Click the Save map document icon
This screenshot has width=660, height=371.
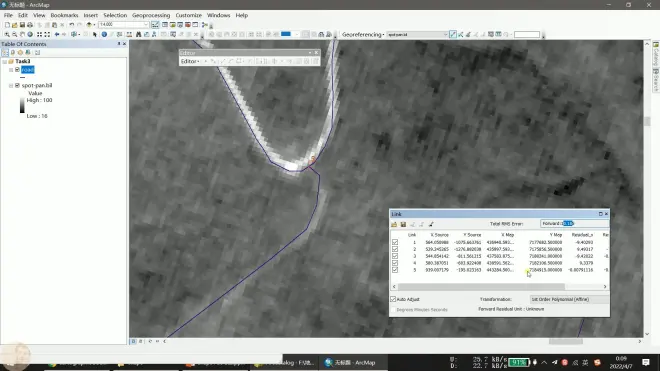[x=22, y=25]
